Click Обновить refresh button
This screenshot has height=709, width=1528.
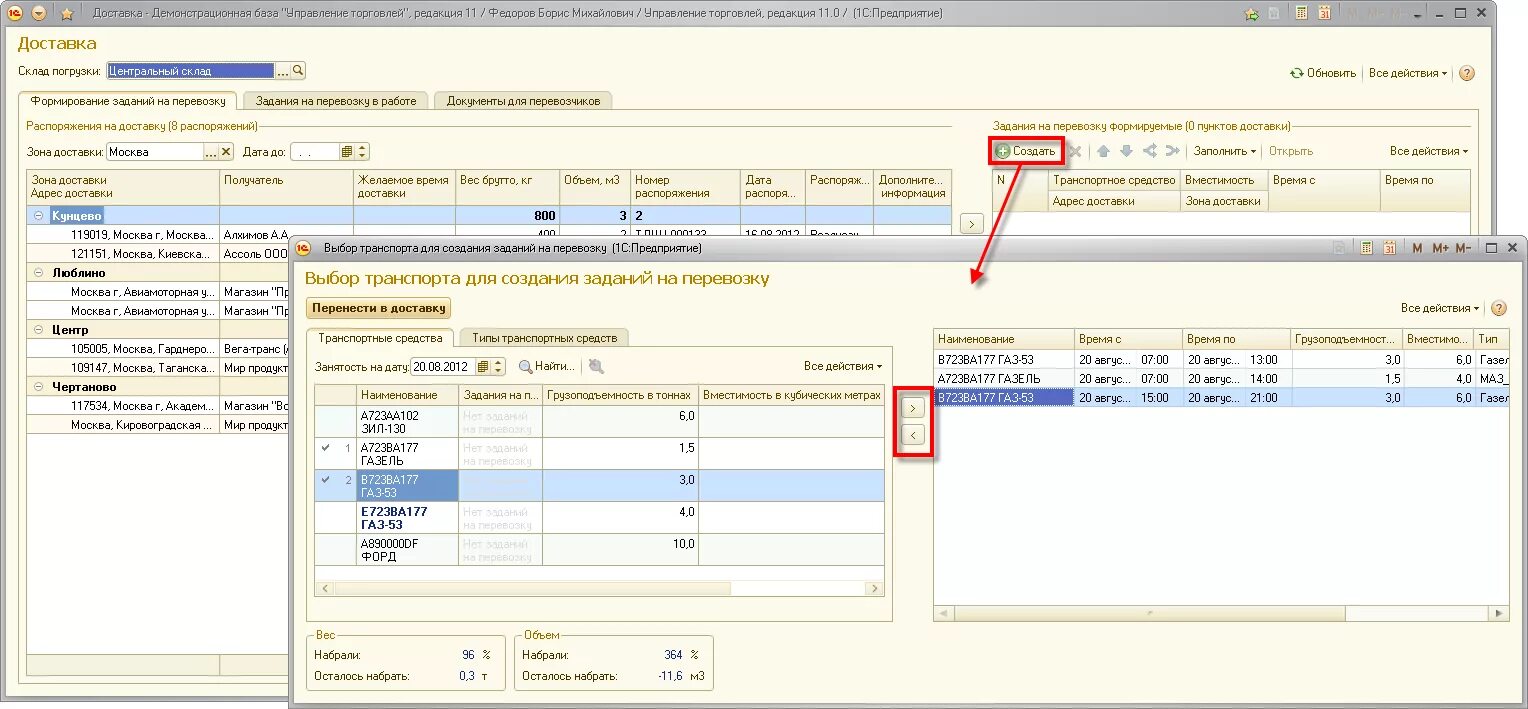(x=1323, y=73)
